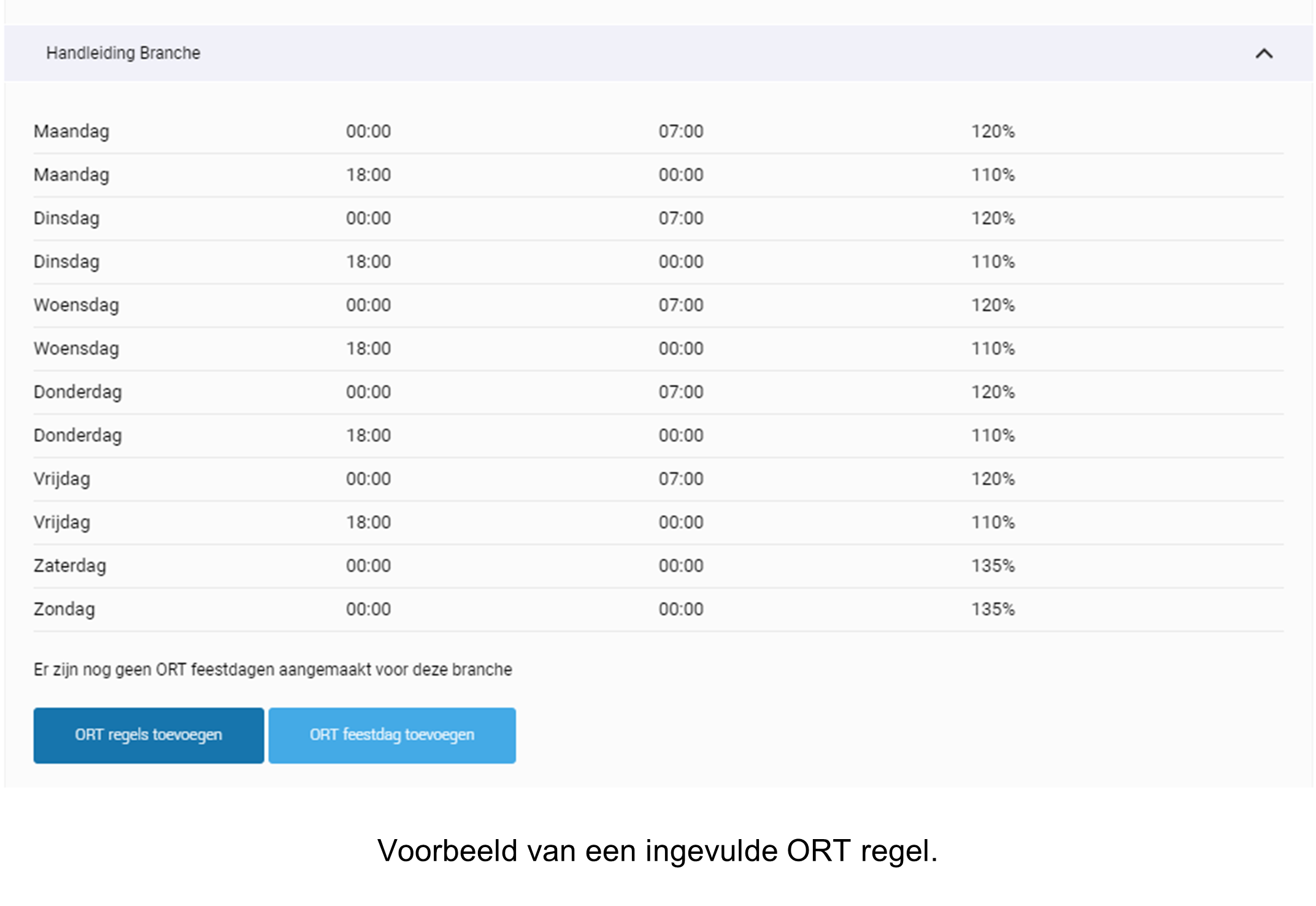Click ORT regels toevoegen button
Screen dimensions: 1316x906
(x=148, y=735)
